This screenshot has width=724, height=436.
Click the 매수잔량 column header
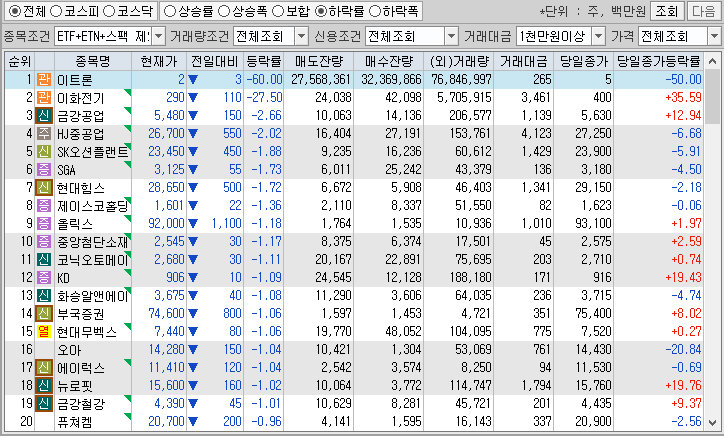point(389,61)
